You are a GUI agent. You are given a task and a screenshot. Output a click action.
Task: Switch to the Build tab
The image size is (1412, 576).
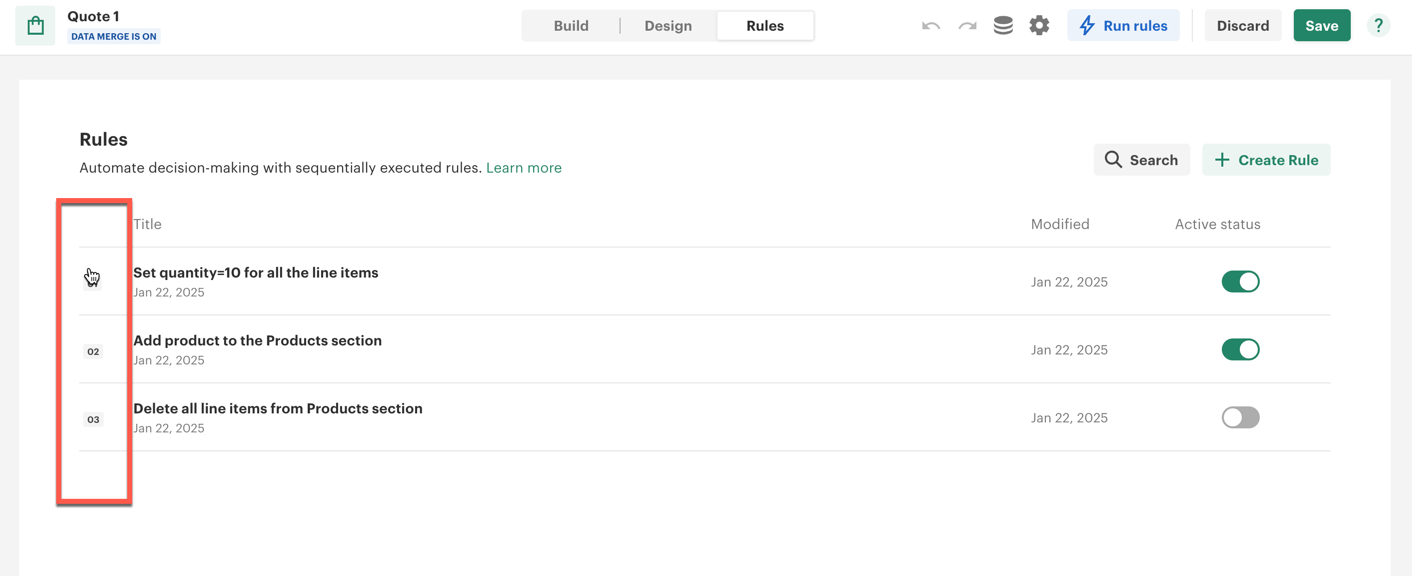point(571,26)
